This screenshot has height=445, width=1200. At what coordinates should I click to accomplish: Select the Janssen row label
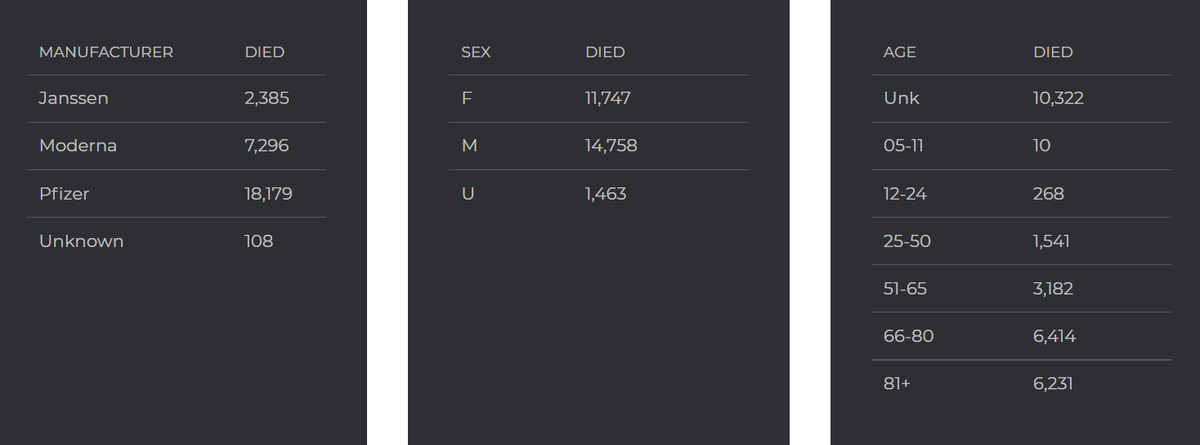point(74,98)
